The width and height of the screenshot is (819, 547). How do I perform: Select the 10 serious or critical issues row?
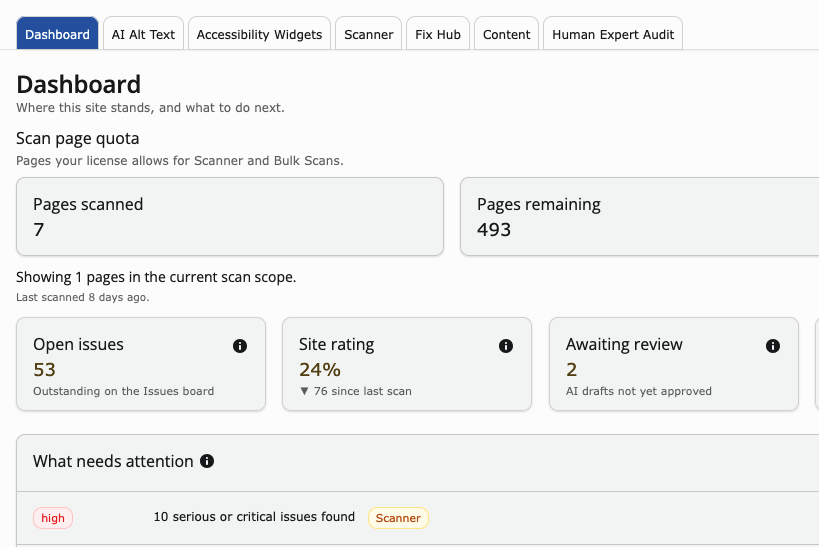[x=418, y=518]
